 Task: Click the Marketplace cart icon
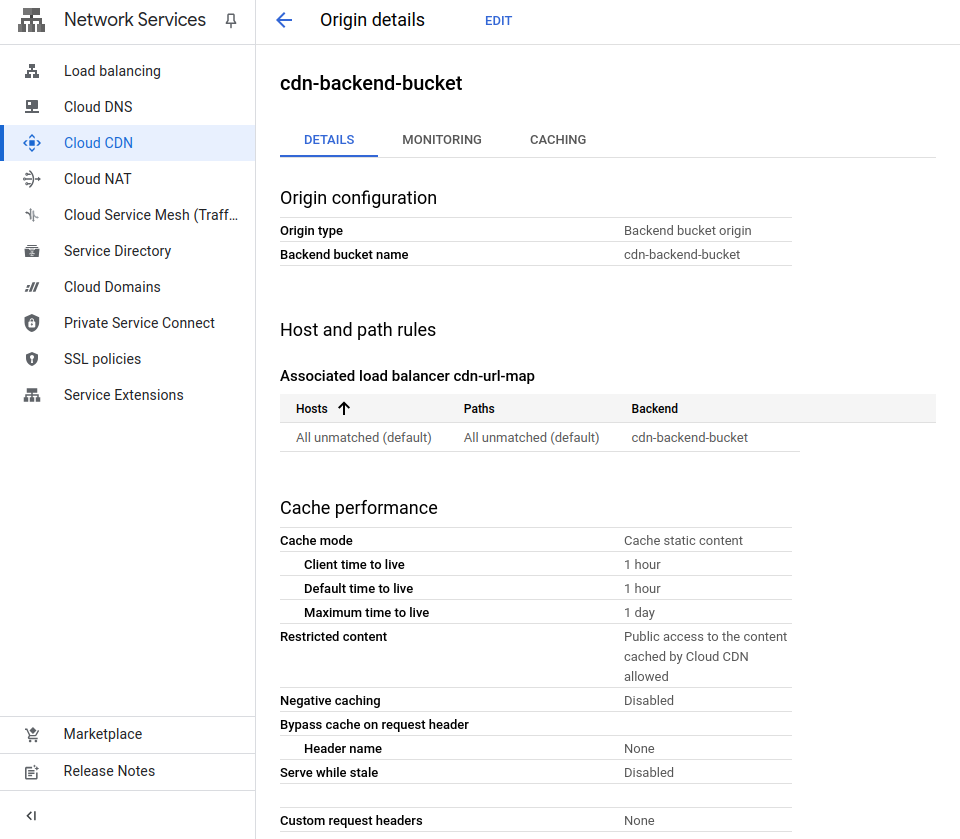click(32, 734)
